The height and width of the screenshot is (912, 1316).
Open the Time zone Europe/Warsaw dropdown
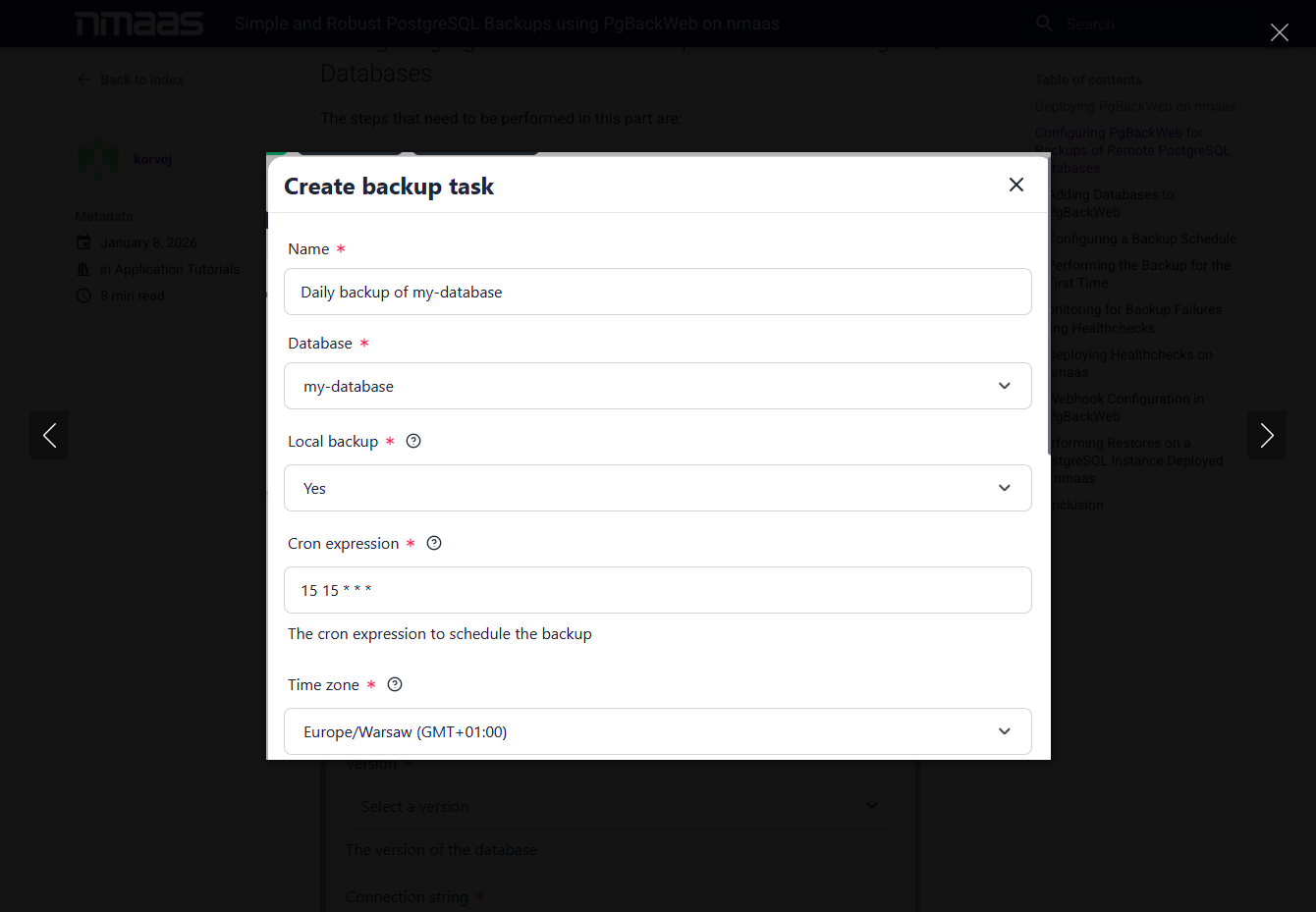click(x=658, y=731)
